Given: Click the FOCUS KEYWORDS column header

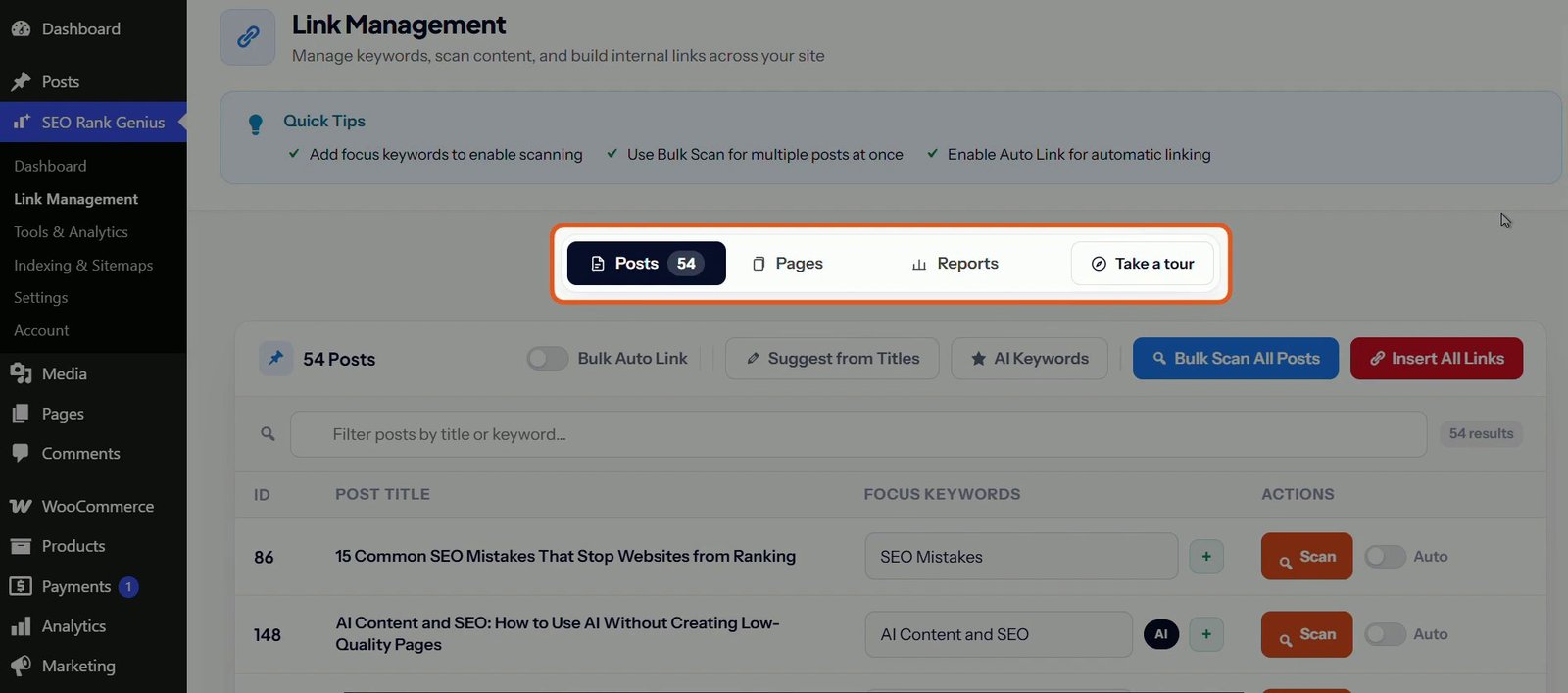Looking at the screenshot, I should tap(942, 494).
